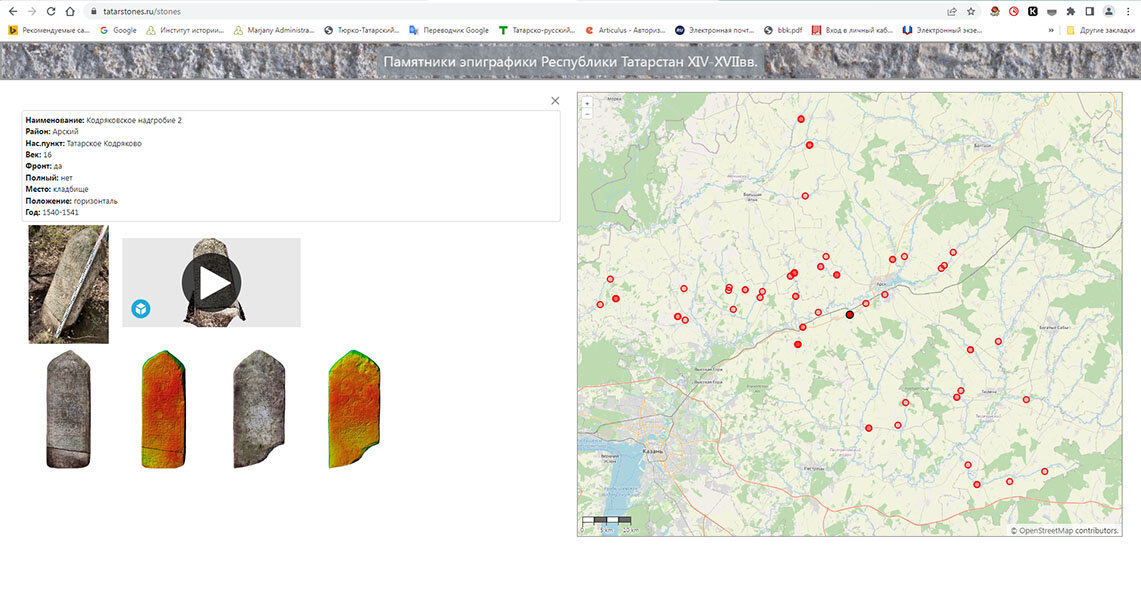Reload the tatarstones page

51,12
